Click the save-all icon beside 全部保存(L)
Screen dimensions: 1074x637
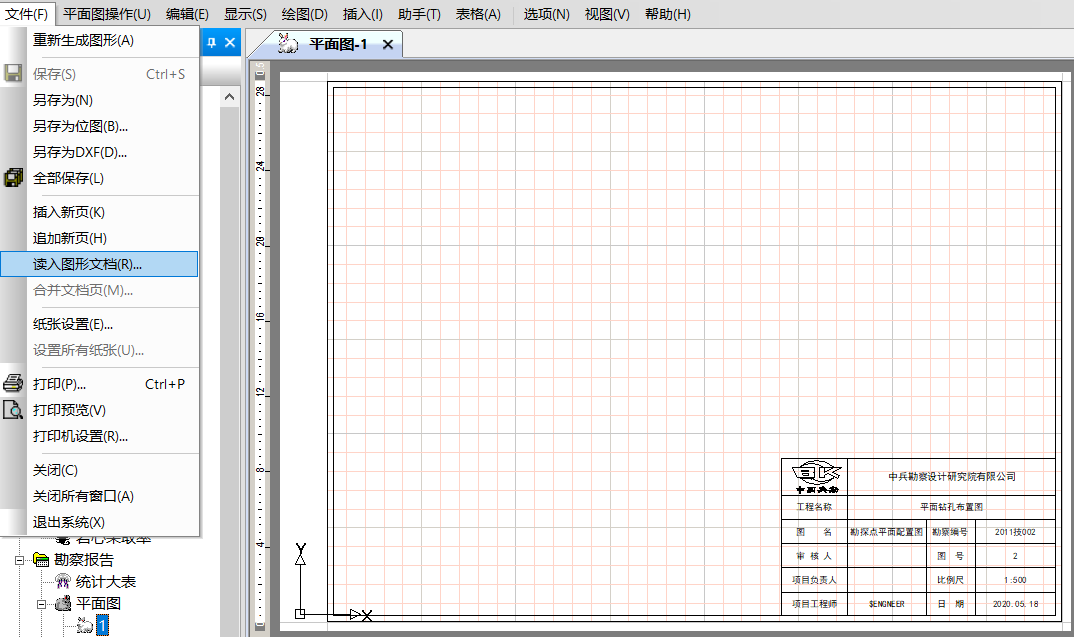13,178
